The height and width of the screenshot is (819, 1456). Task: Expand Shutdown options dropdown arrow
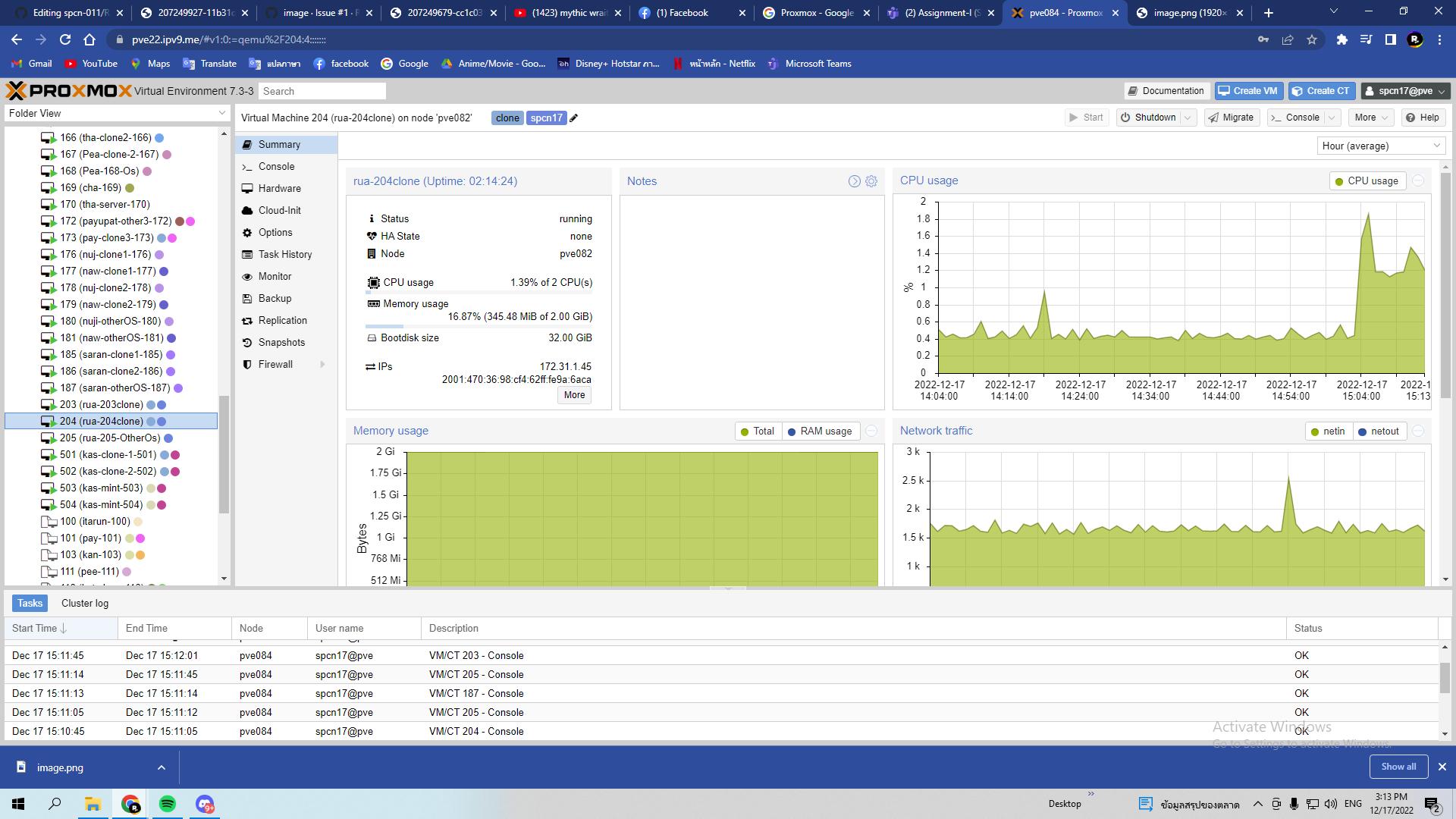(x=1188, y=118)
